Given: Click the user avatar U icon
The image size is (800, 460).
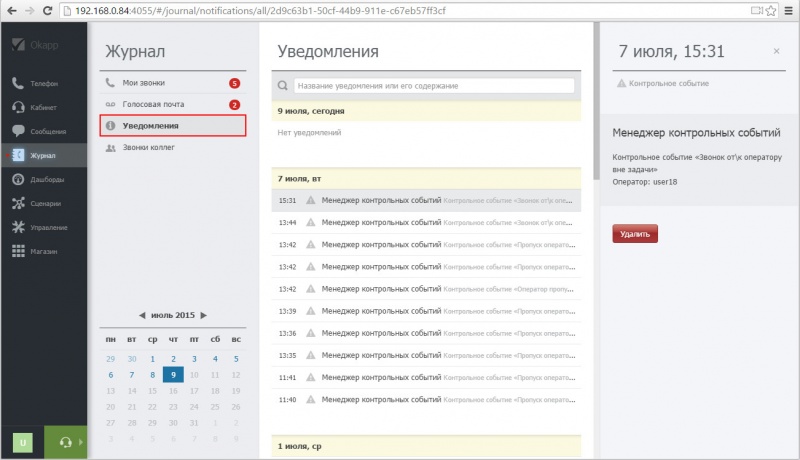Looking at the screenshot, I should click(22, 442).
